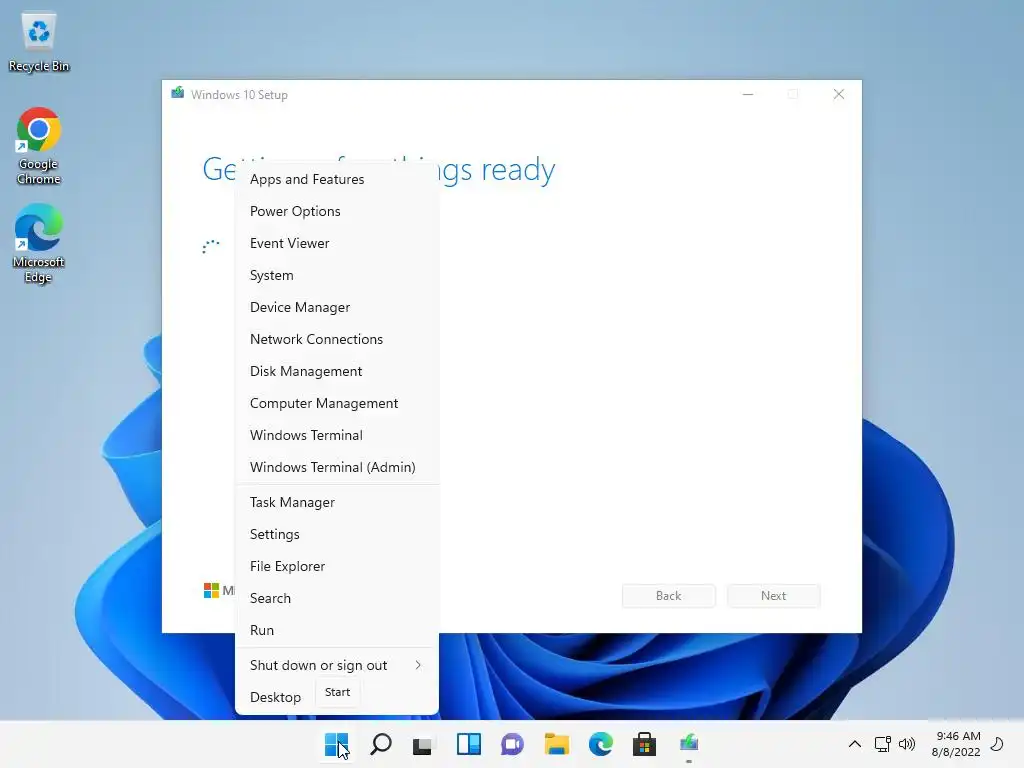
Task: Open Task View icon on taskbar
Action: pos(423,744)
